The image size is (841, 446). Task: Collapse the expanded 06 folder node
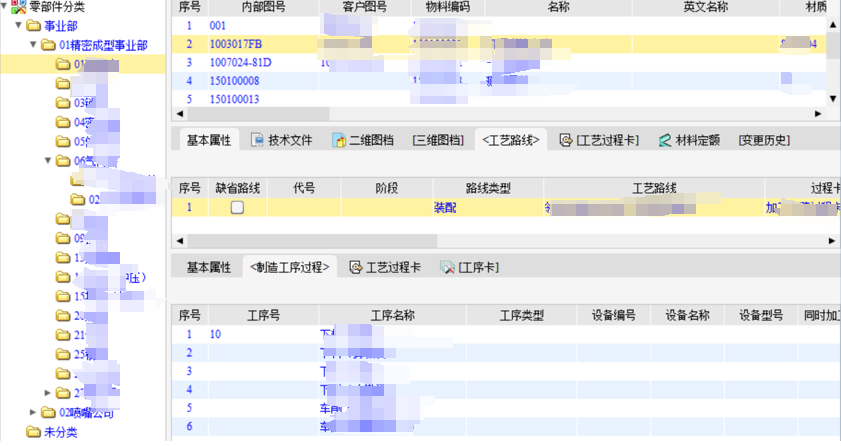click(48, 160)
